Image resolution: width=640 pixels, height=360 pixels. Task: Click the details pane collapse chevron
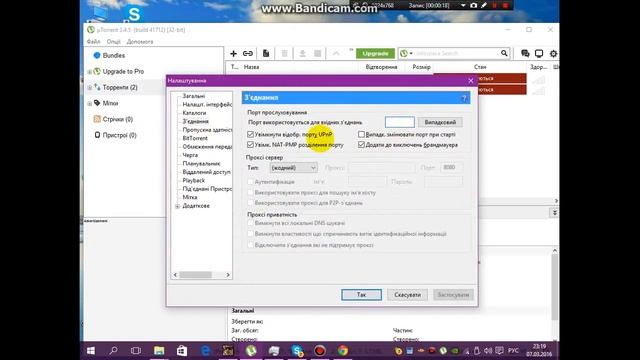tap(554, 213)
